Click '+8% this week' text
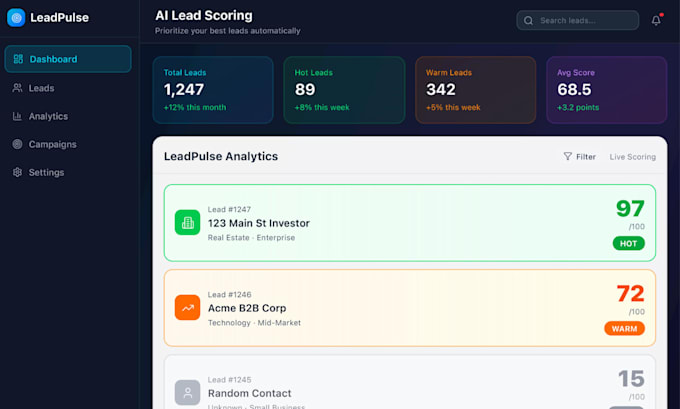 322,107
